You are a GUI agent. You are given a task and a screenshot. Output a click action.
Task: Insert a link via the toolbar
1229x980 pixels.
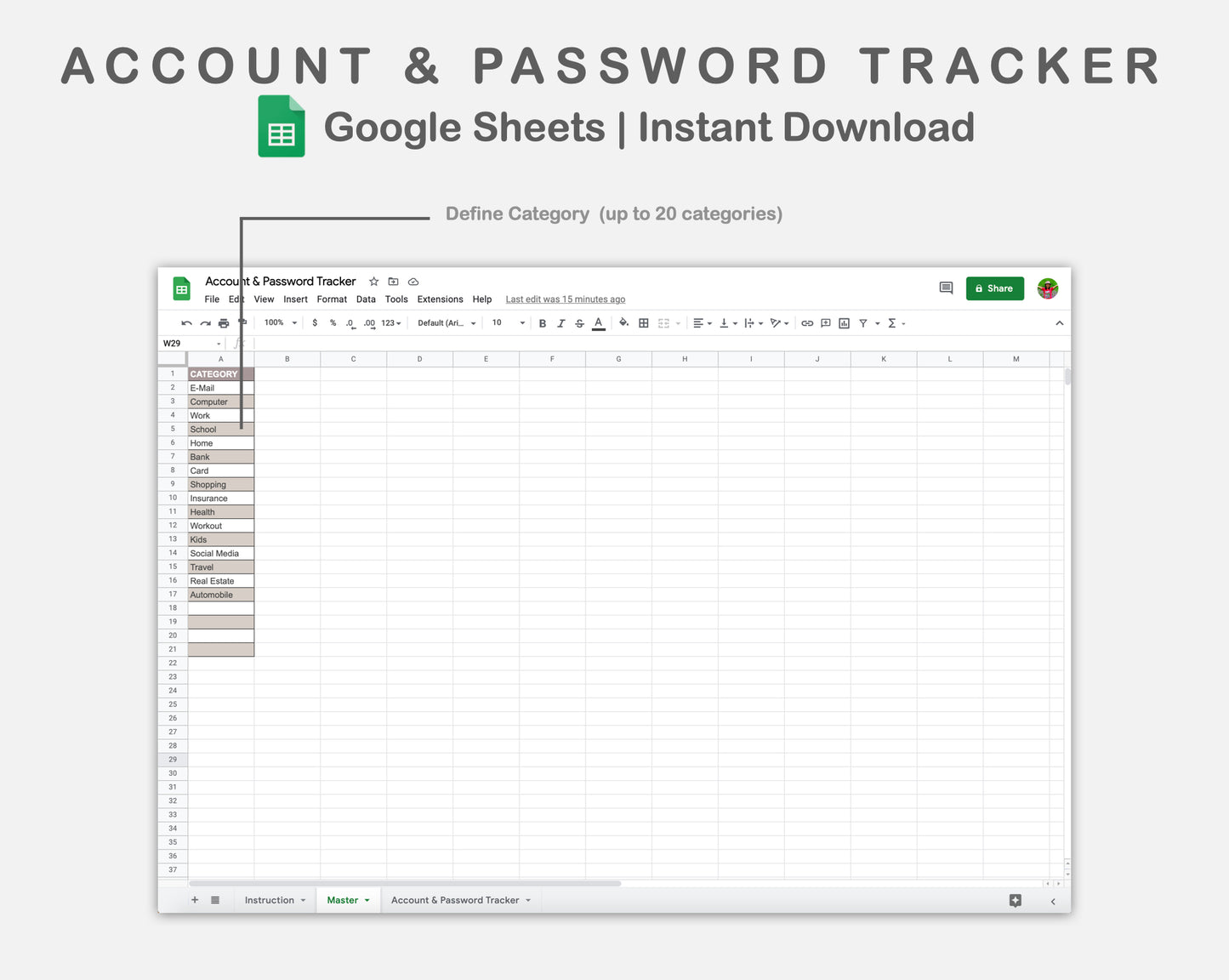(806, 323)
